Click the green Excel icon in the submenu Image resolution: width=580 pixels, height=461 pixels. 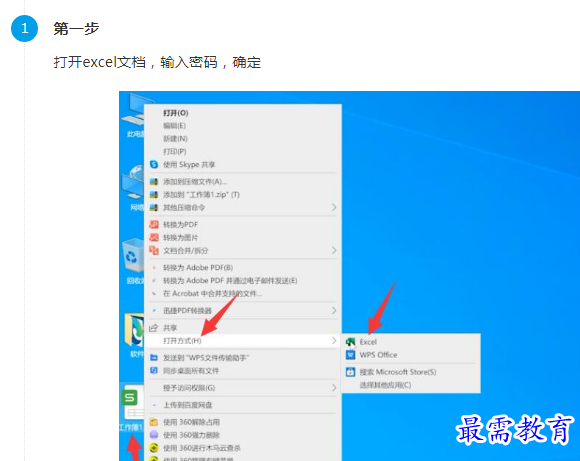pyautogui.click(x=350, y=342)
